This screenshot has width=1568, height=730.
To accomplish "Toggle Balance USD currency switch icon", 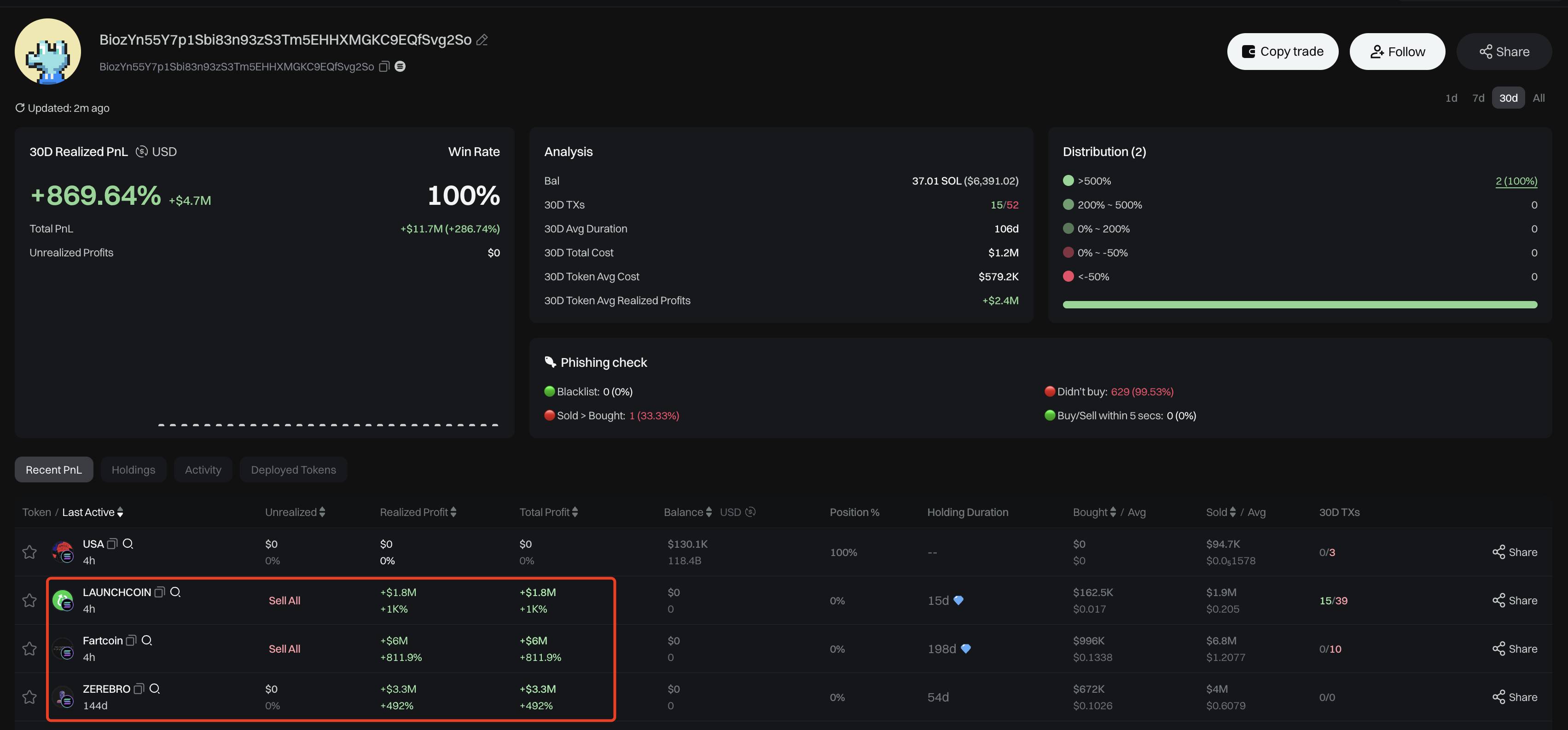I will 750,512.
